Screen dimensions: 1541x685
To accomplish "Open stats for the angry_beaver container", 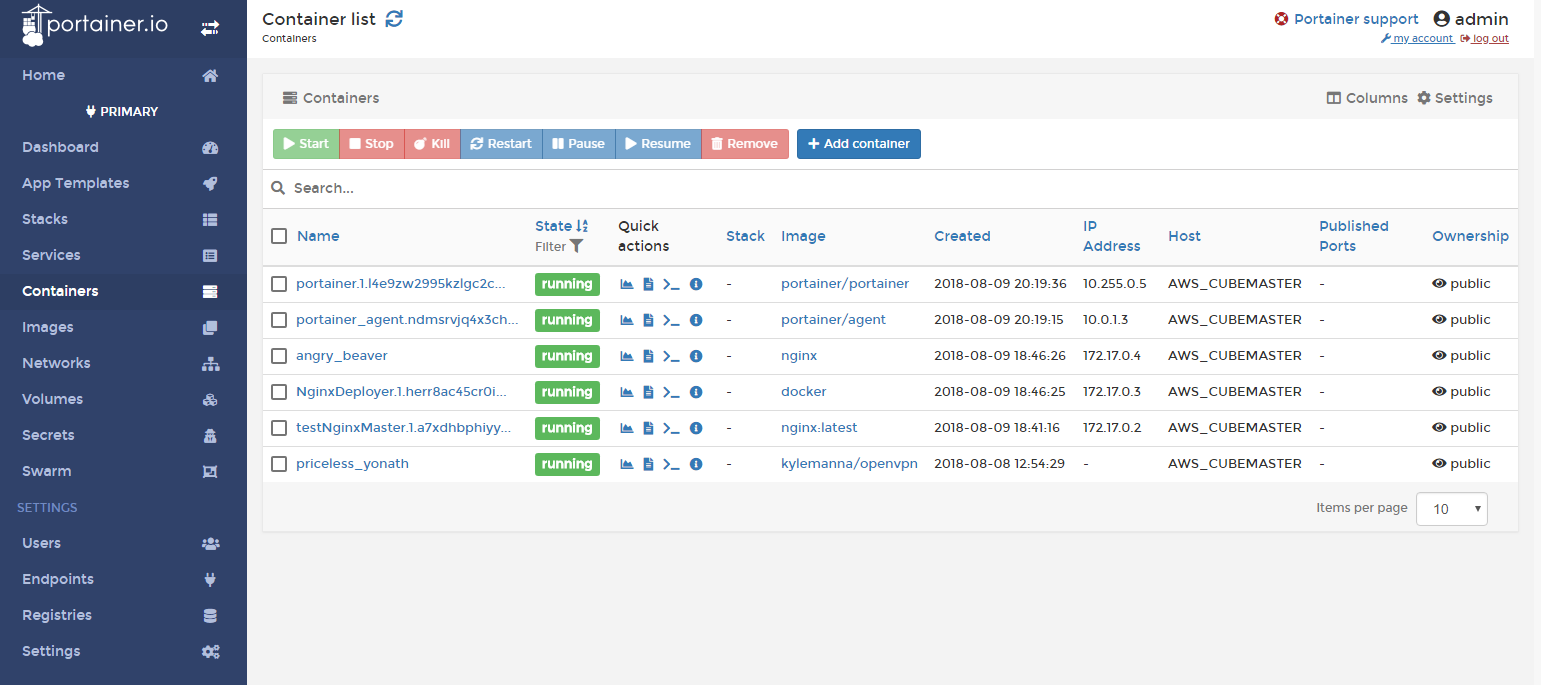I will pos(627,356).
